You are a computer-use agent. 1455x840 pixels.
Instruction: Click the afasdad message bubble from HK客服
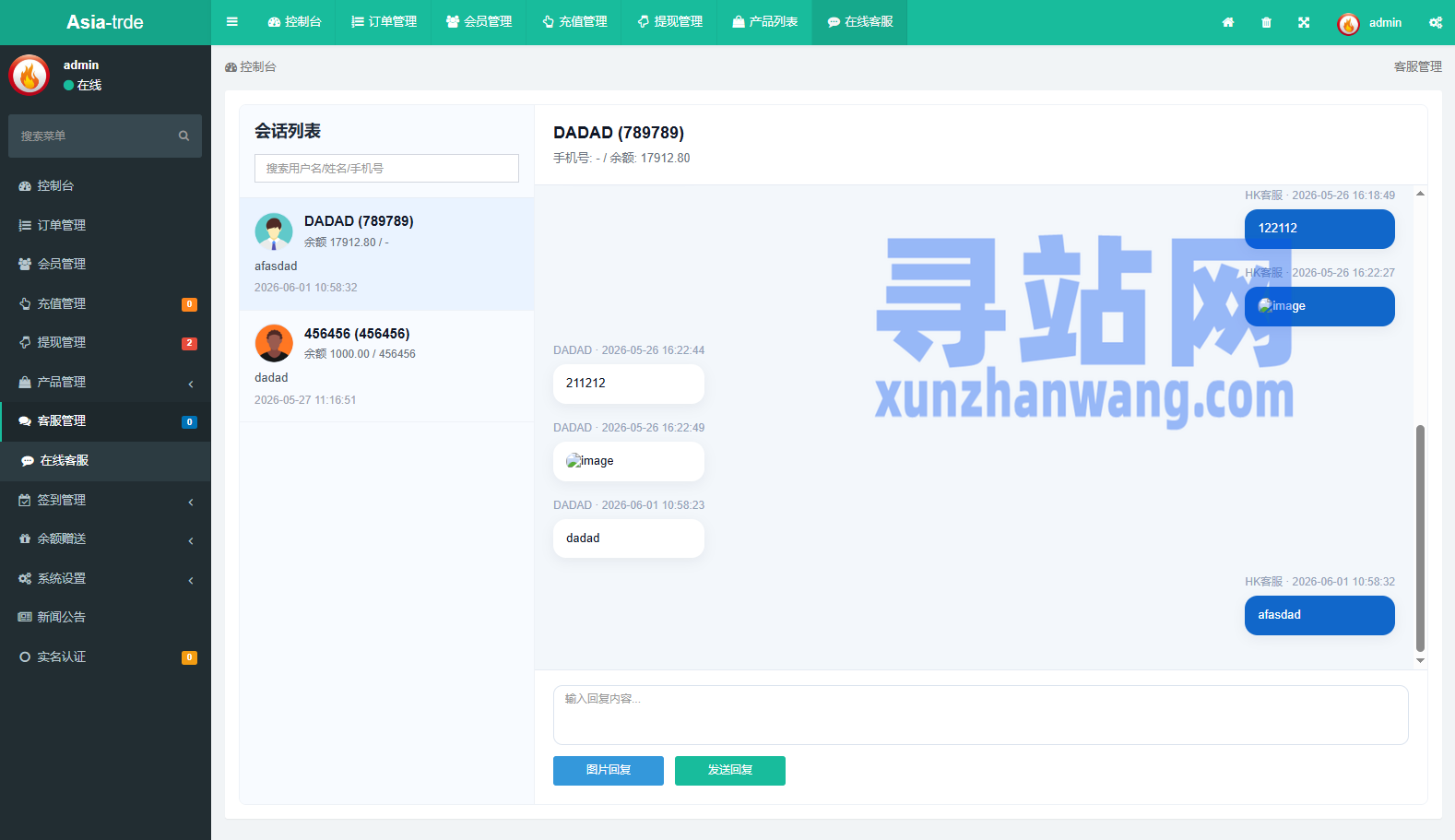[1319, 615]
